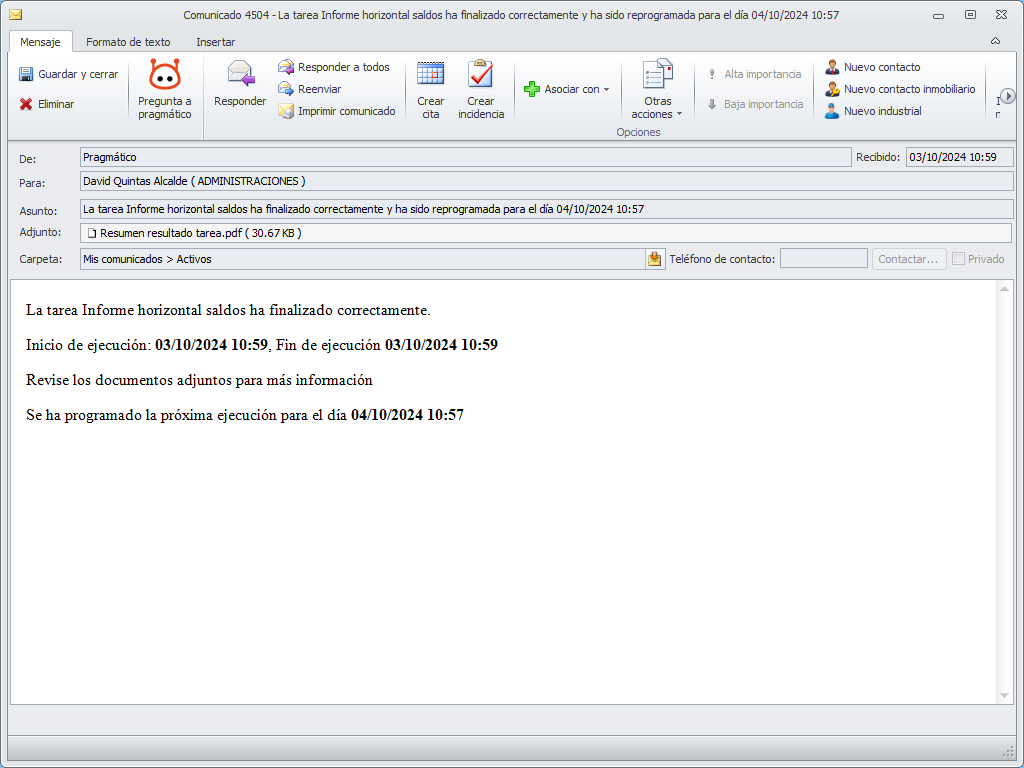Image resolution: width=1024 pixels, height=768 pixels.
Task: Open attachment Resumen resultado tarea.pdf
Action: coord(194,233)
